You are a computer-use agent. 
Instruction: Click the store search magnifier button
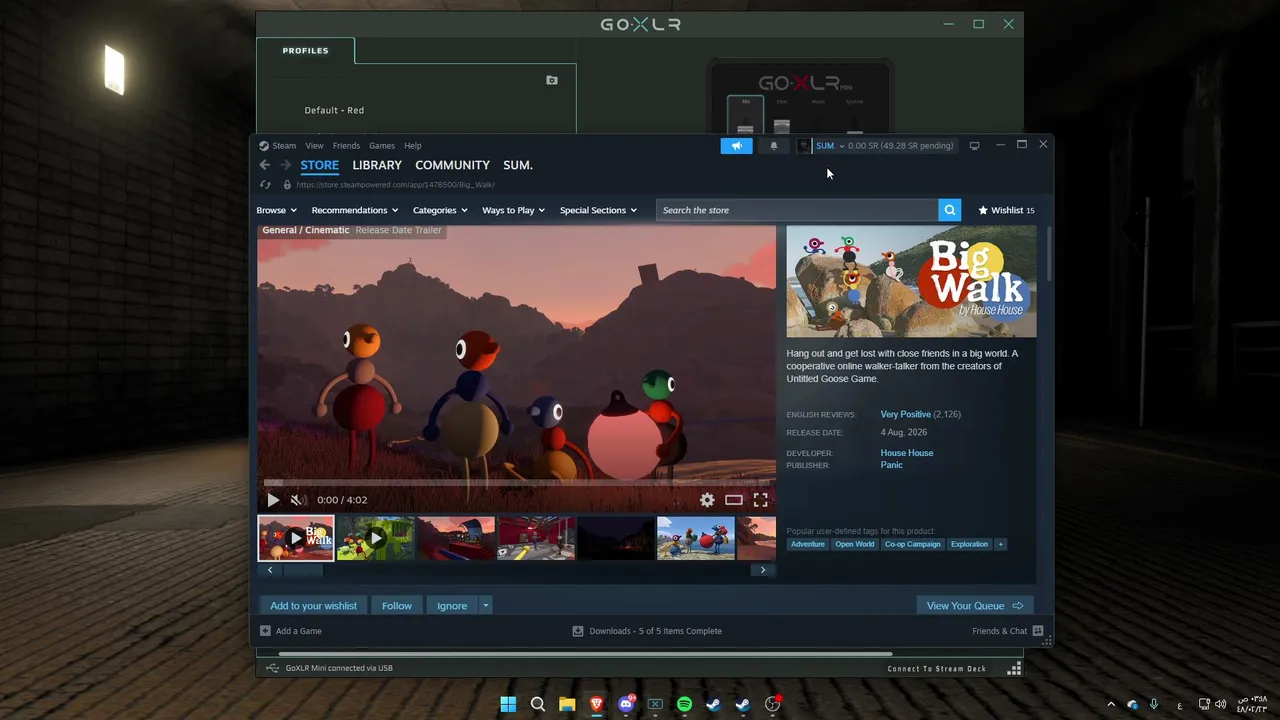point(950,210)
